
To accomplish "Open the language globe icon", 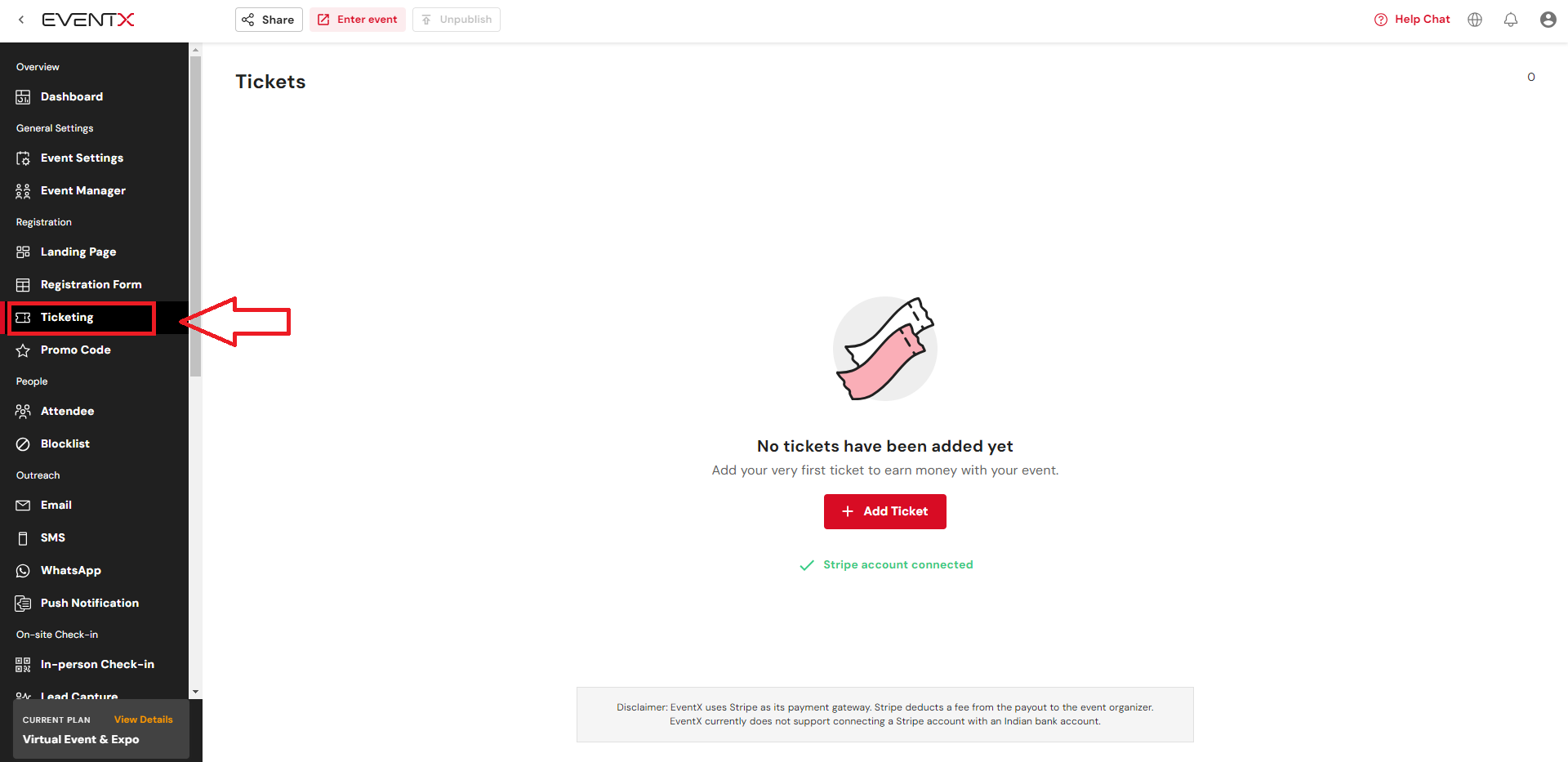I will click(1475, 20).
